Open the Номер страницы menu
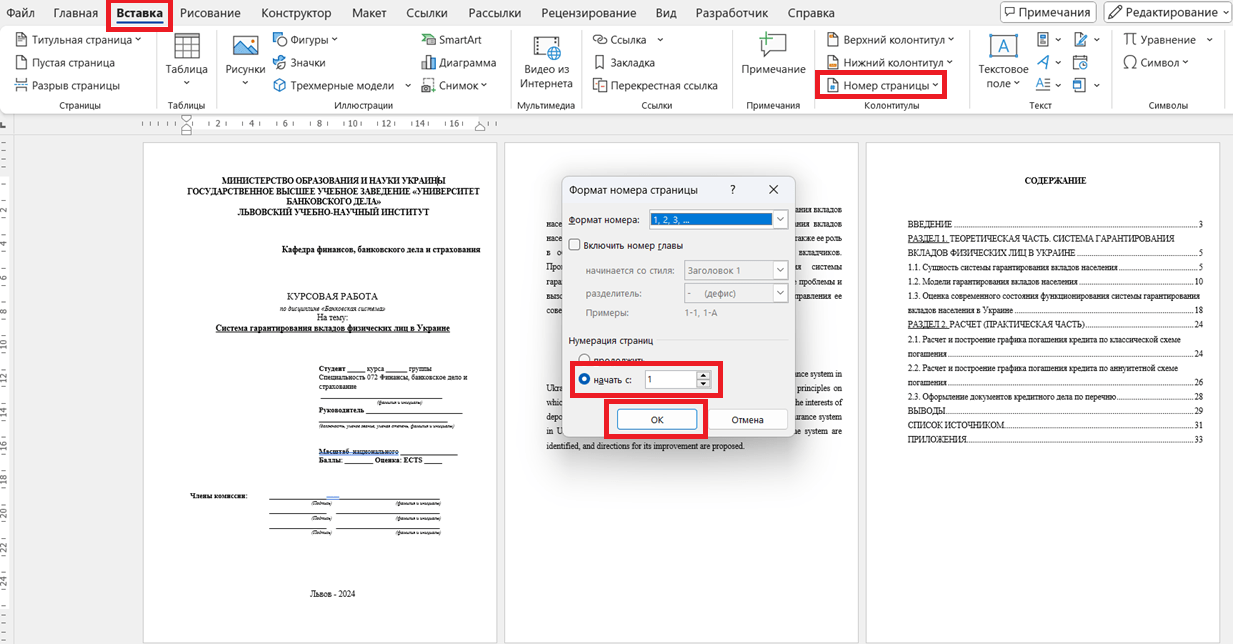The height and width of the screenshot is (644, 1233). click(881, 85)
